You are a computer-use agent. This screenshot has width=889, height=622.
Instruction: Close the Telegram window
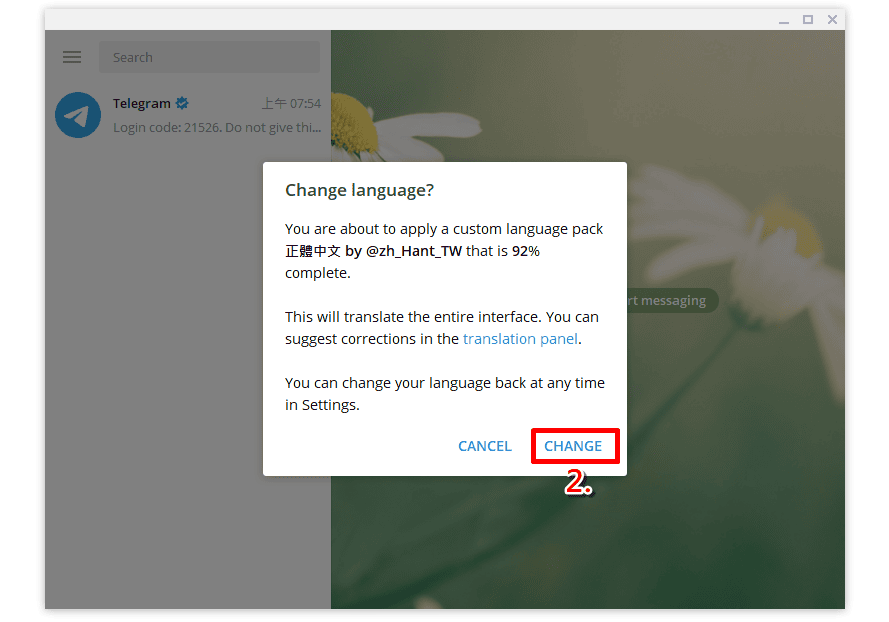(x=832, y=20)
